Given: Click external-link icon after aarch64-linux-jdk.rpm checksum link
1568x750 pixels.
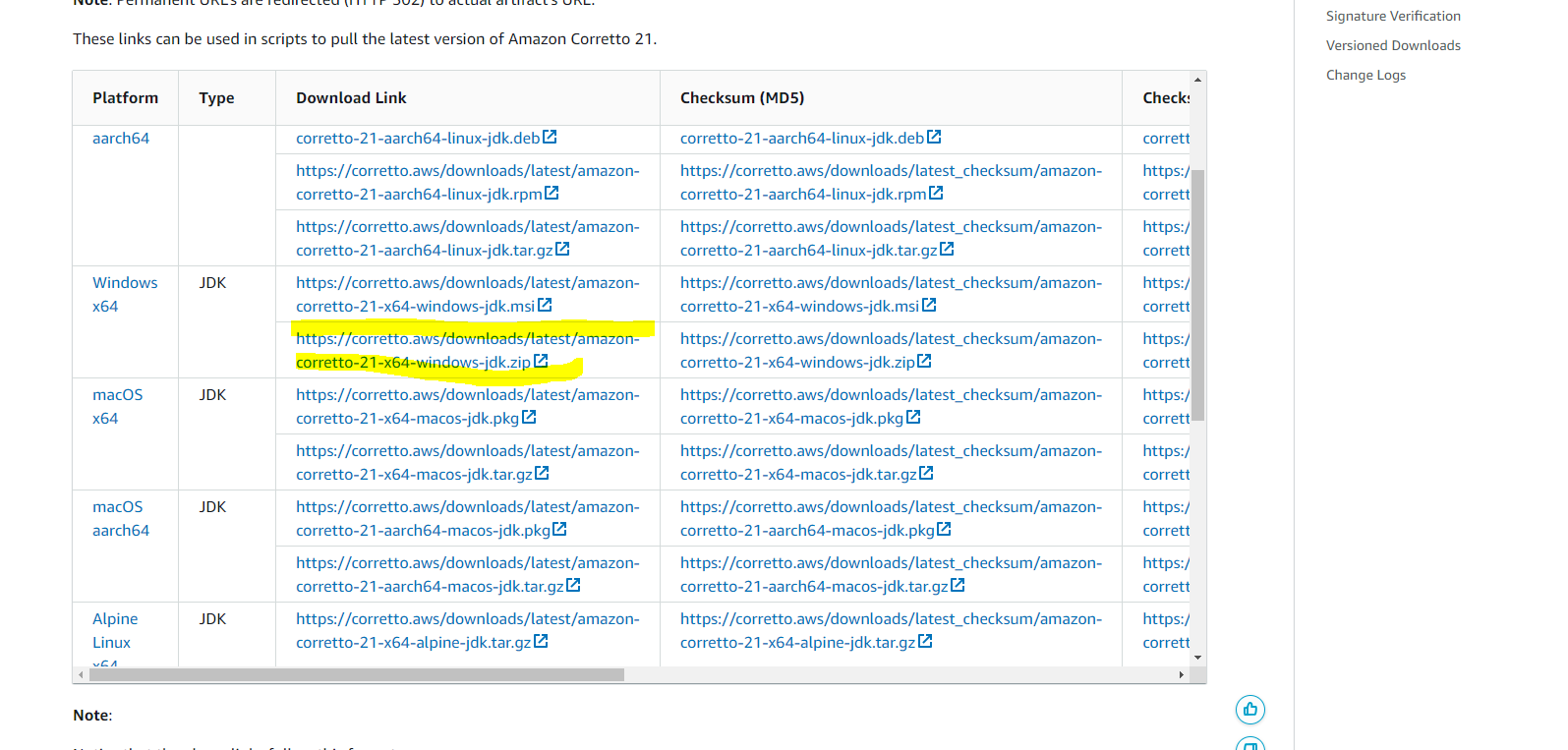Looking at the screenshot, I should pos(936,193).
